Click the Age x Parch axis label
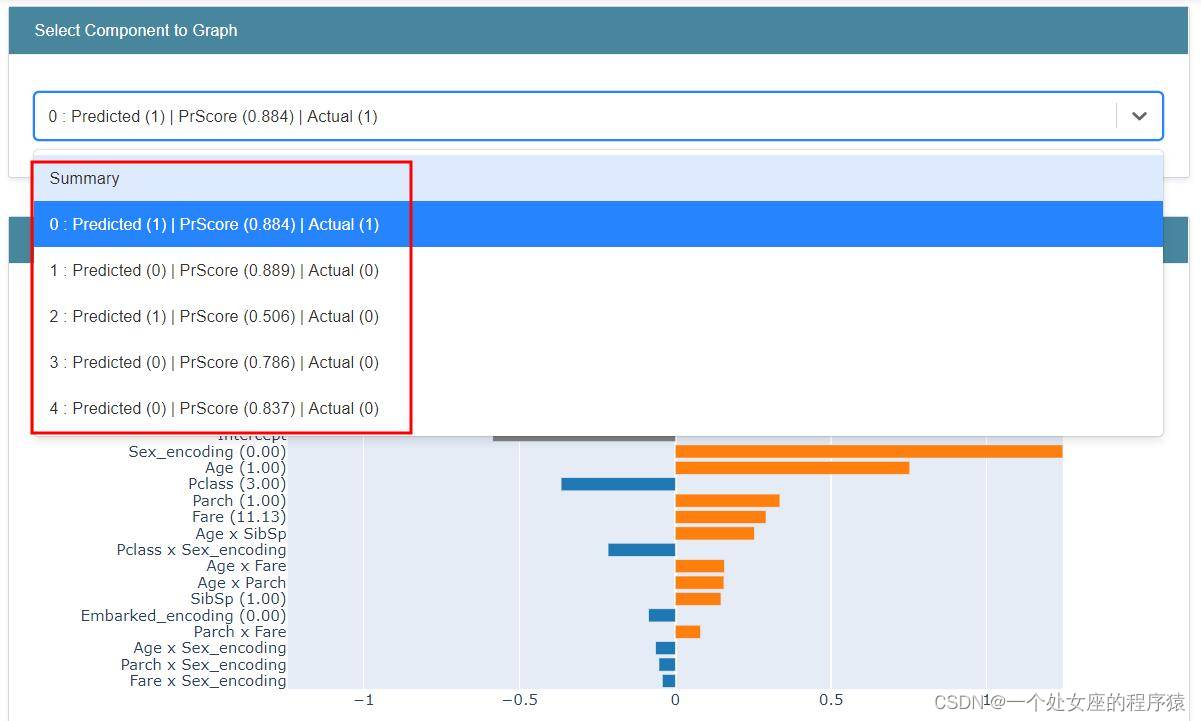1201x721 pixels. (x=241, y=583)
